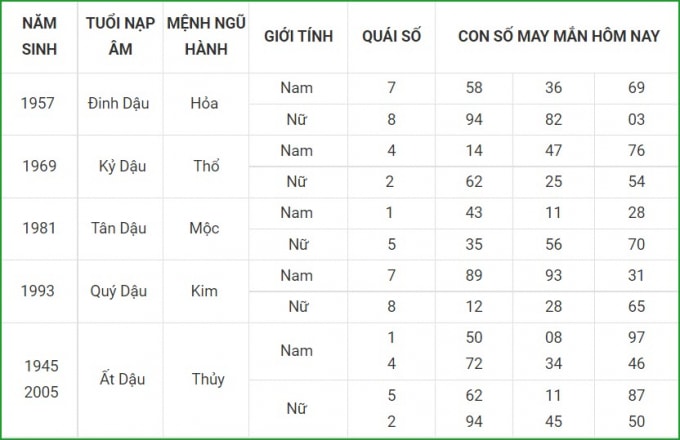680x440 pixels.
Task: Click the Hỏa element cell
Action: pos(204,104)
